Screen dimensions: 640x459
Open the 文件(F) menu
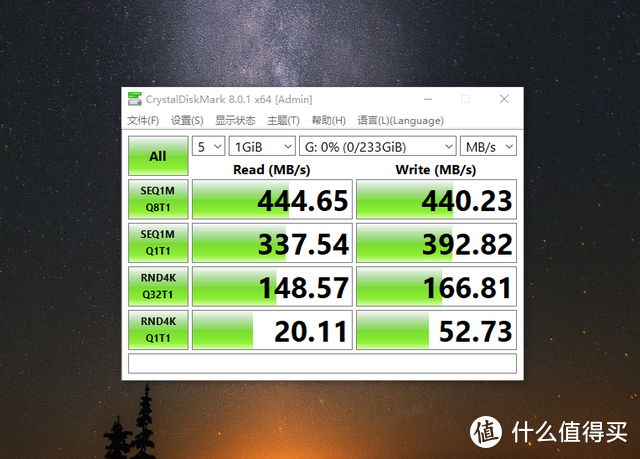tap(143, 120)
